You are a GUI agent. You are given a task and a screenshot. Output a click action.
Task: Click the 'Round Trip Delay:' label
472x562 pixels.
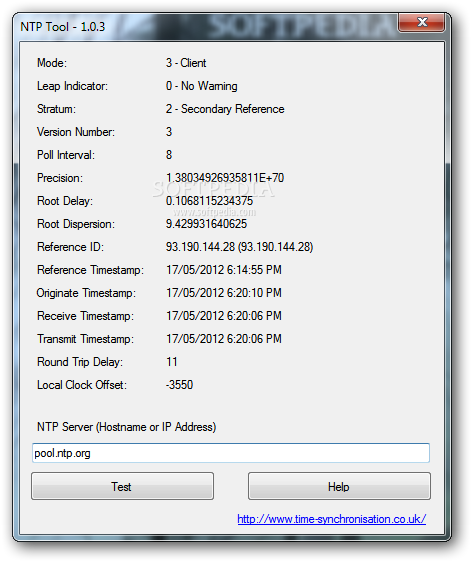[80, 362]
